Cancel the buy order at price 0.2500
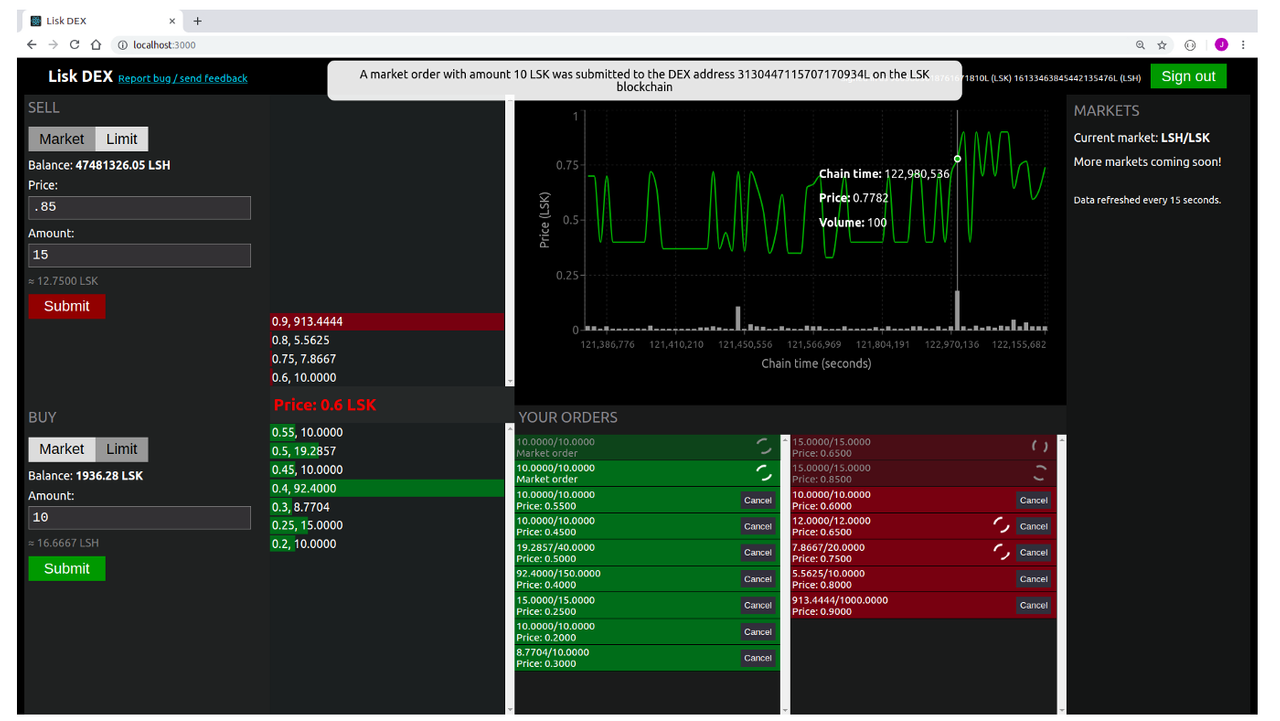1280x721 pixels. pos(758,605)
